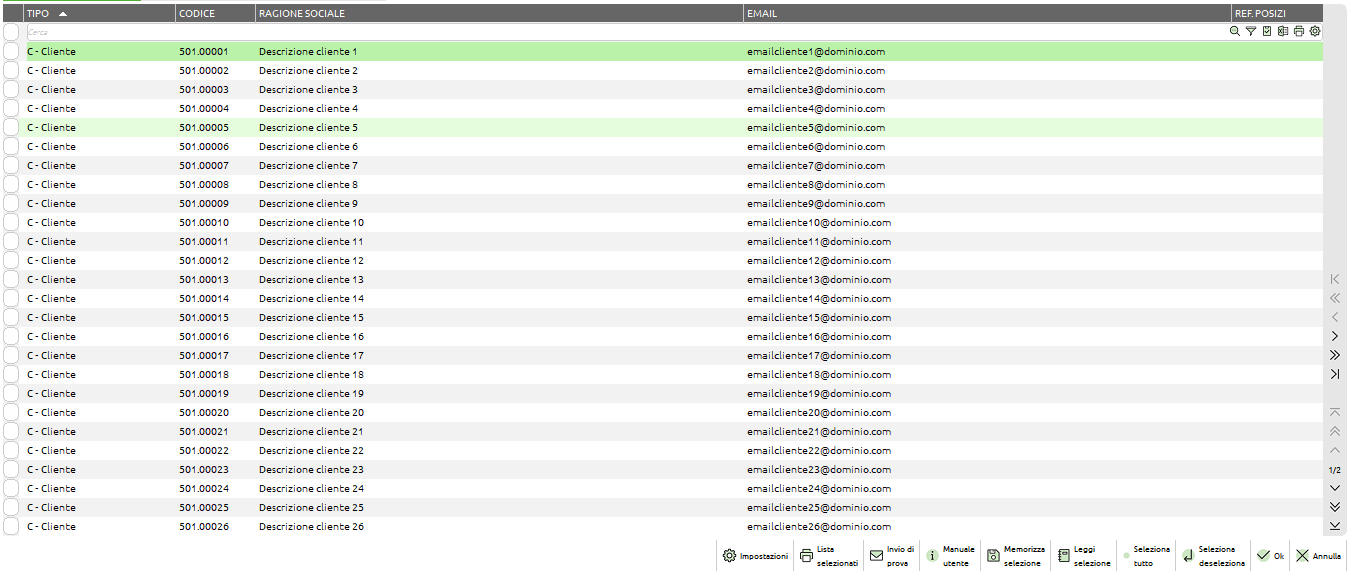Select checkbox for row 501.00010

coord(11,223)
